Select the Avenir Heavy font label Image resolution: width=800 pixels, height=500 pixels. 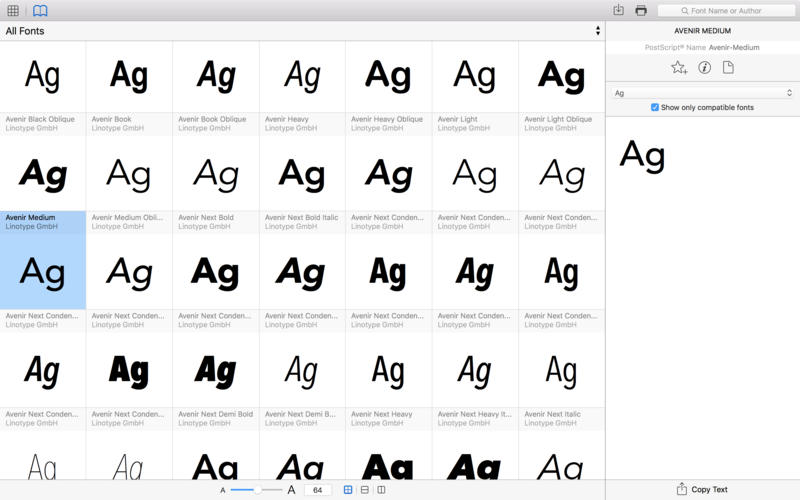[x=287, y=119]
